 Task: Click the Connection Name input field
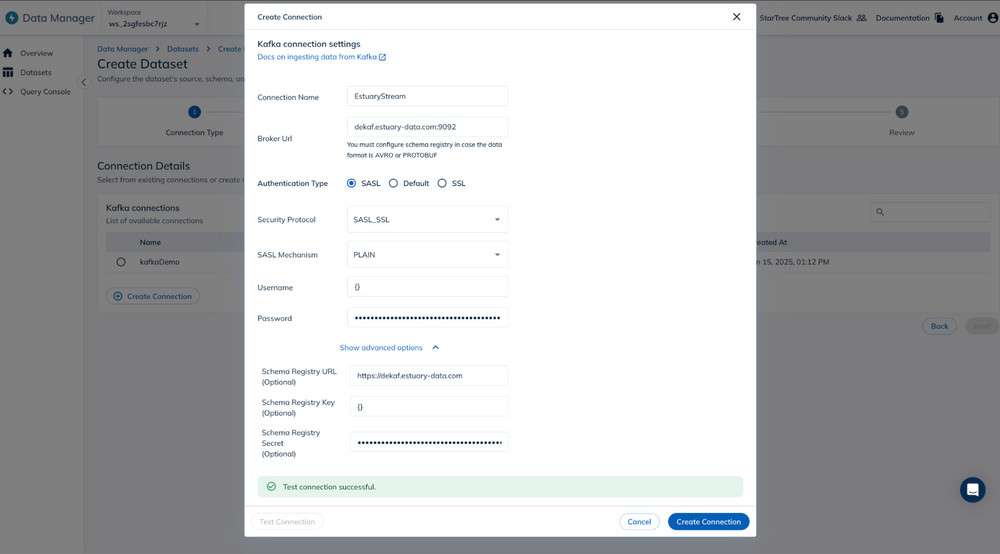point(428,96)
